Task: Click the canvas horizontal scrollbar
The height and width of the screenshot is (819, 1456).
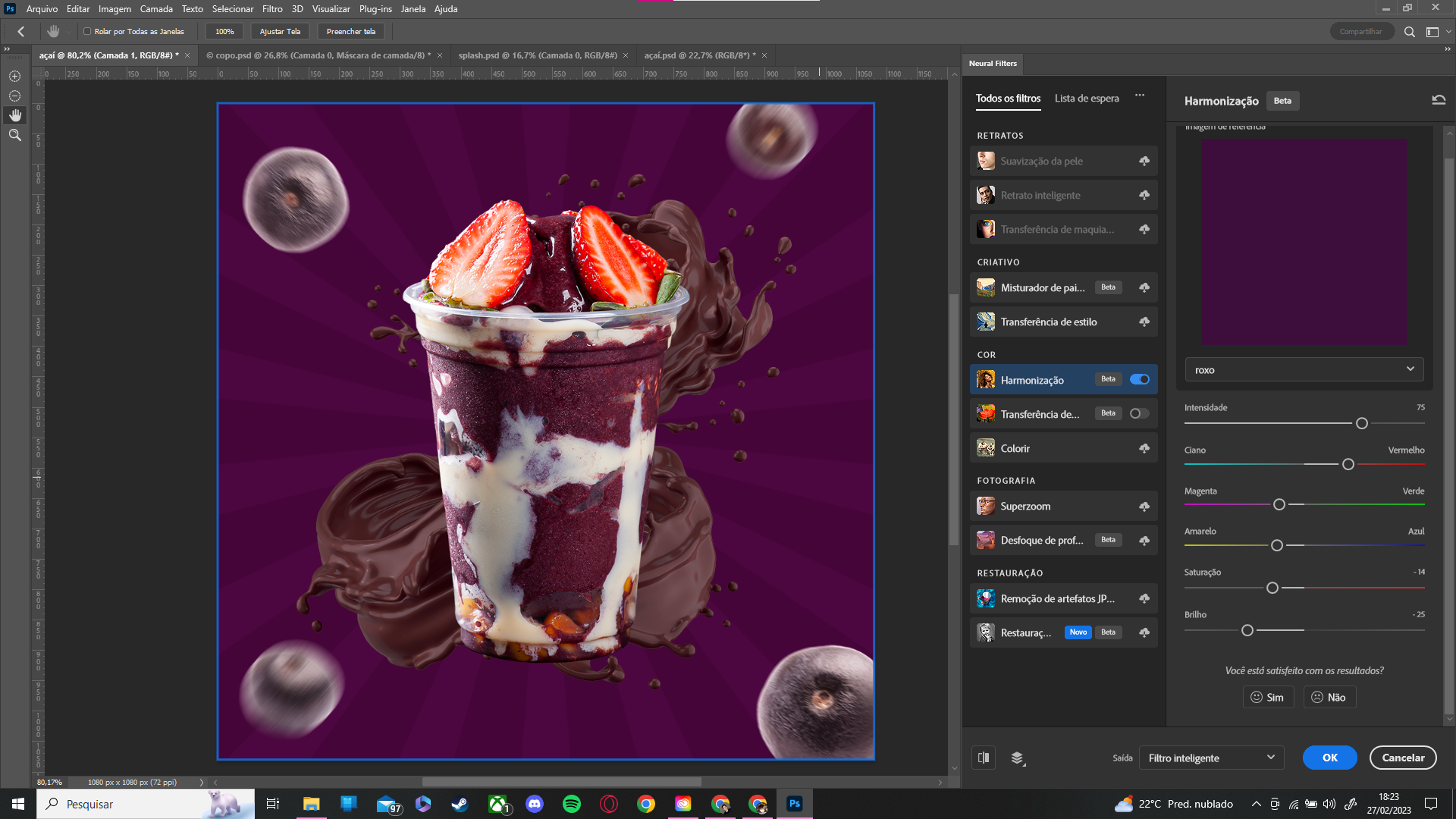Action: point(562,782)
